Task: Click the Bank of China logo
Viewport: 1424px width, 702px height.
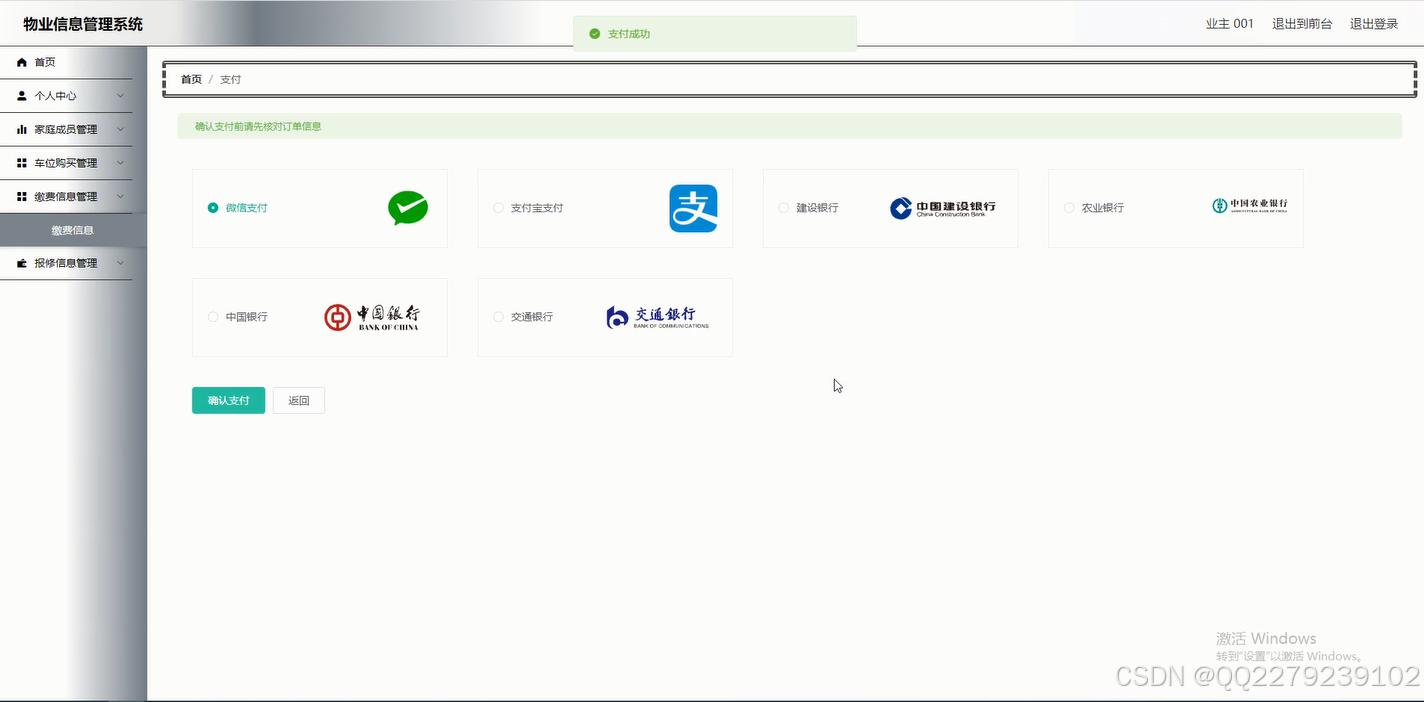Action: (372, 317)
